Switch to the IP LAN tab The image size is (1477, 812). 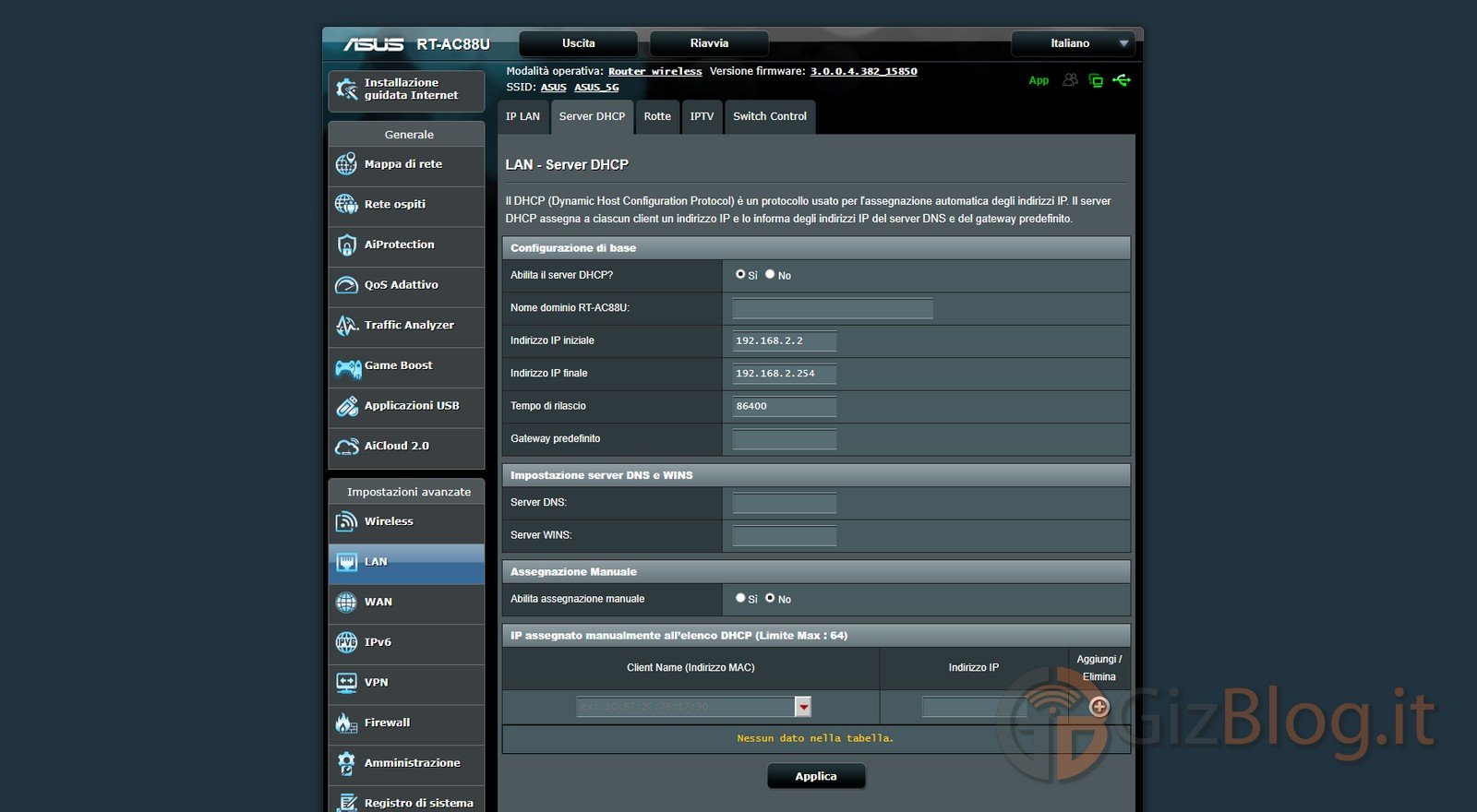coord(522,116)
